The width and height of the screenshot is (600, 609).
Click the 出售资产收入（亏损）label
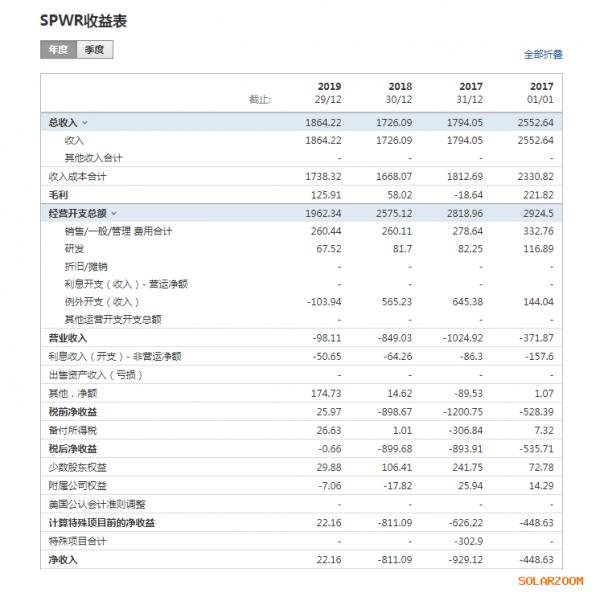(x=96, y=375)
